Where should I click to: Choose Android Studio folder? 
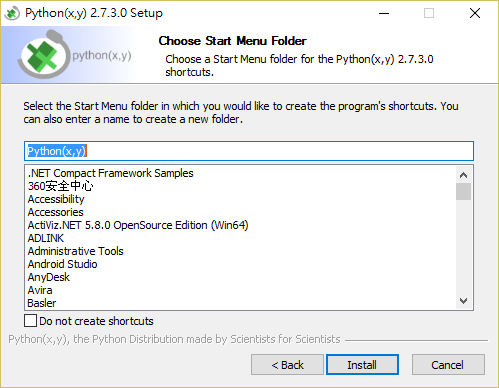click(62, 264)
